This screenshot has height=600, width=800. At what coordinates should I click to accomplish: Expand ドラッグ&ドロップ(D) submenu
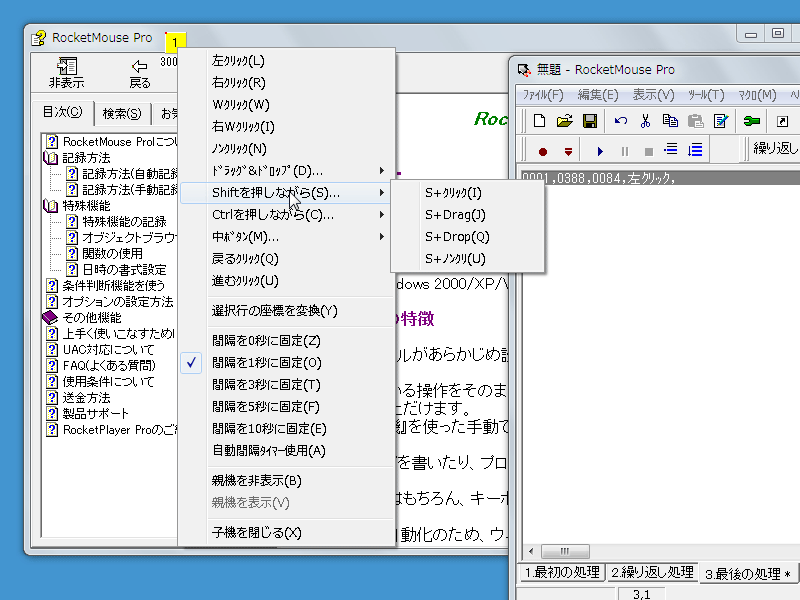pyautogui.click(x=287, y=170)
